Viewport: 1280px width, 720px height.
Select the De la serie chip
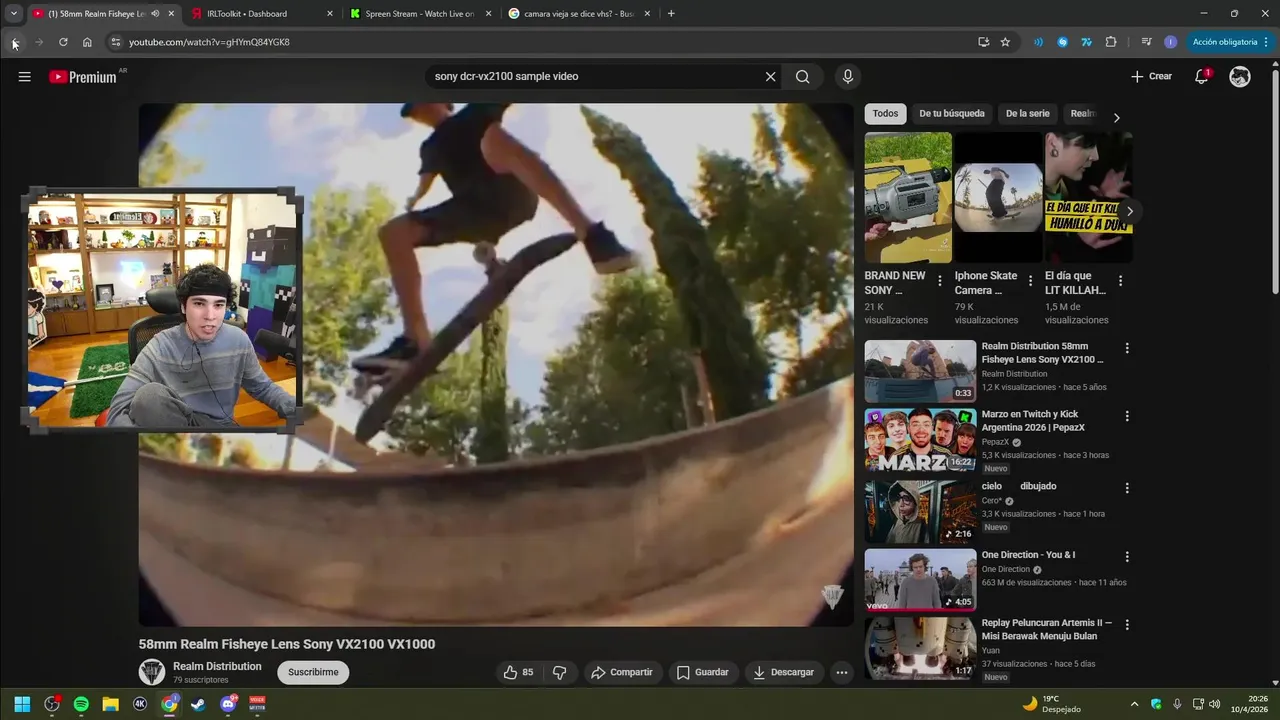[1028, 114]
